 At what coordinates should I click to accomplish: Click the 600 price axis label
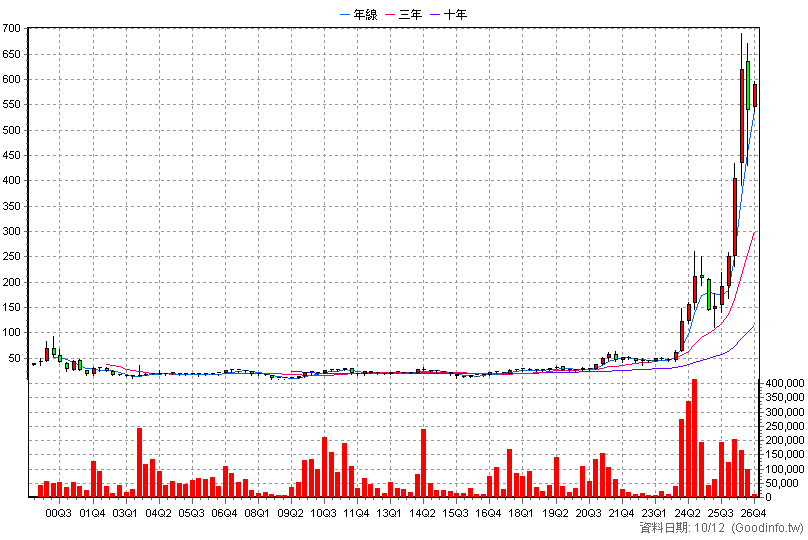pyautogui.click(x=11, y=79)
